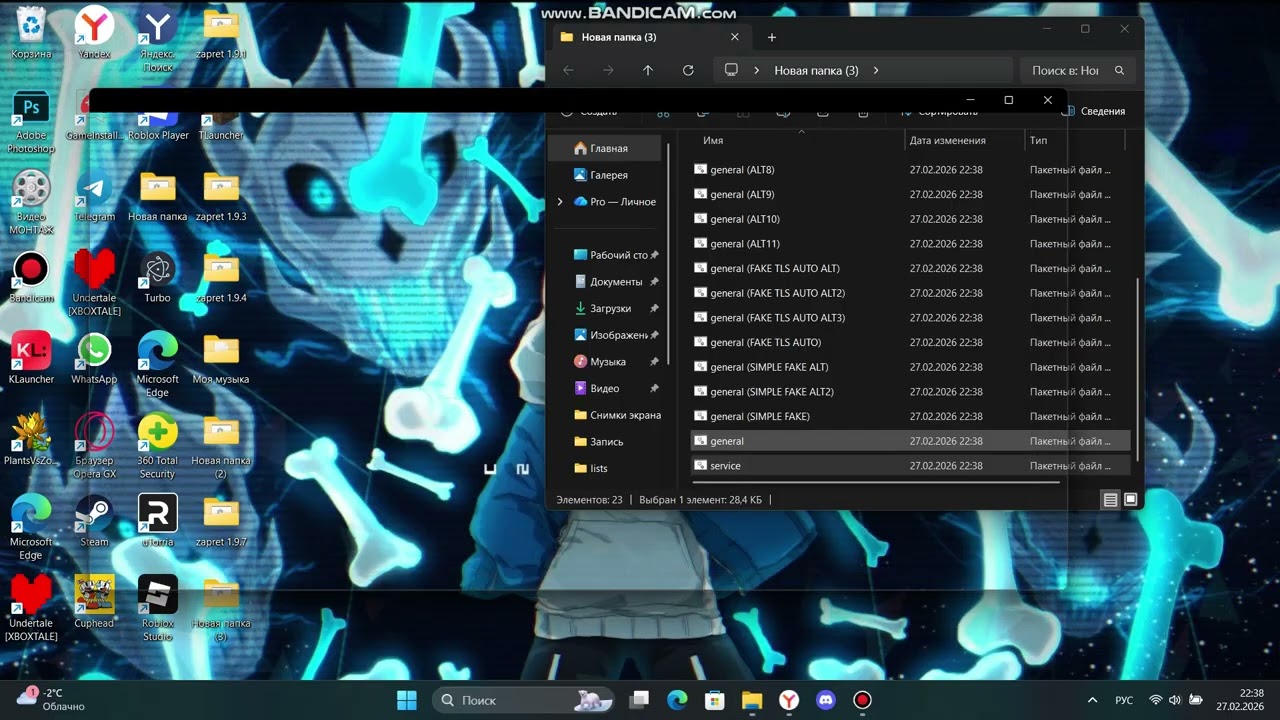Launch Adobe Photoshop from desktop
This screenshot has width=1280, height=720.
click(31, 122)
